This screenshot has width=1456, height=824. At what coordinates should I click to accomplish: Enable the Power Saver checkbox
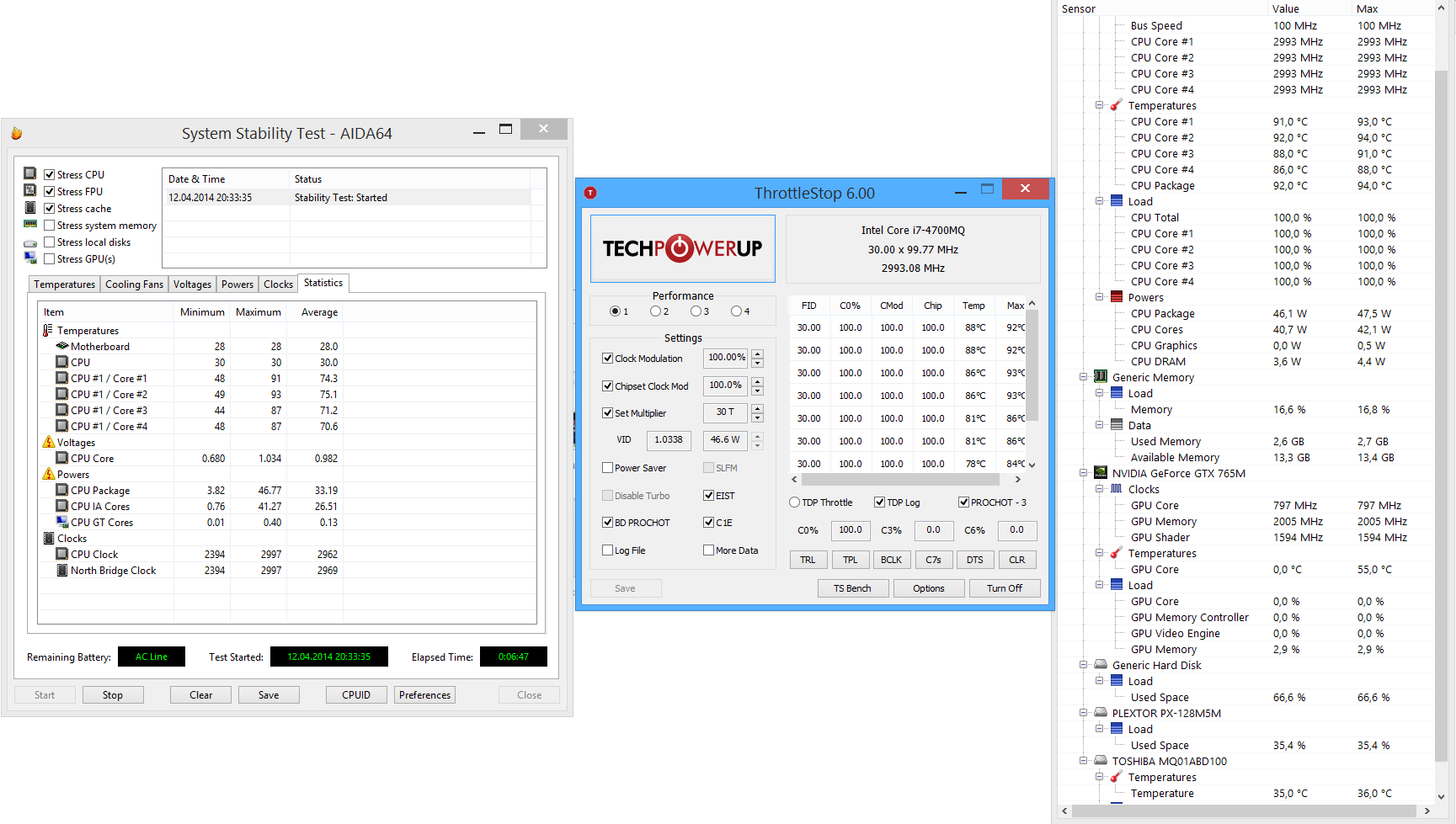click(607, 467)
